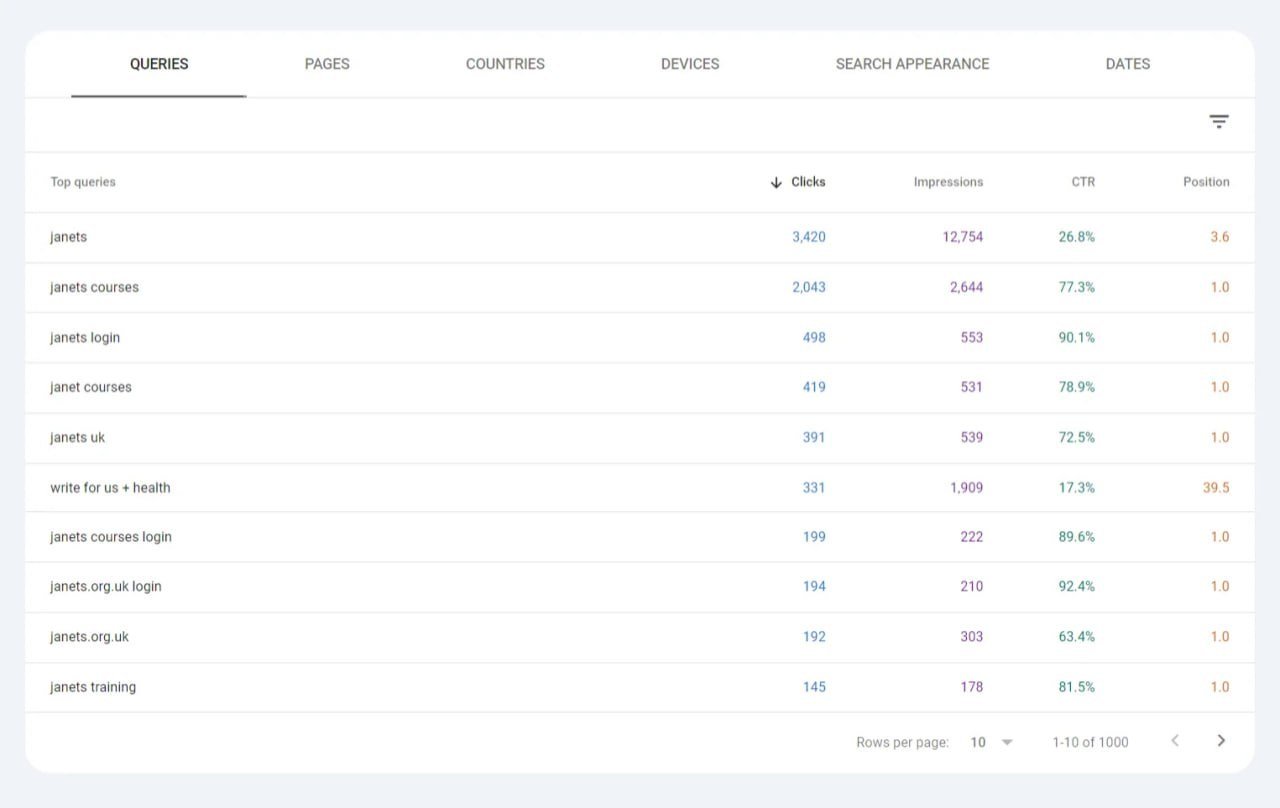
Task: Click the 2,644 impressions value
Action: coord(967,287)
